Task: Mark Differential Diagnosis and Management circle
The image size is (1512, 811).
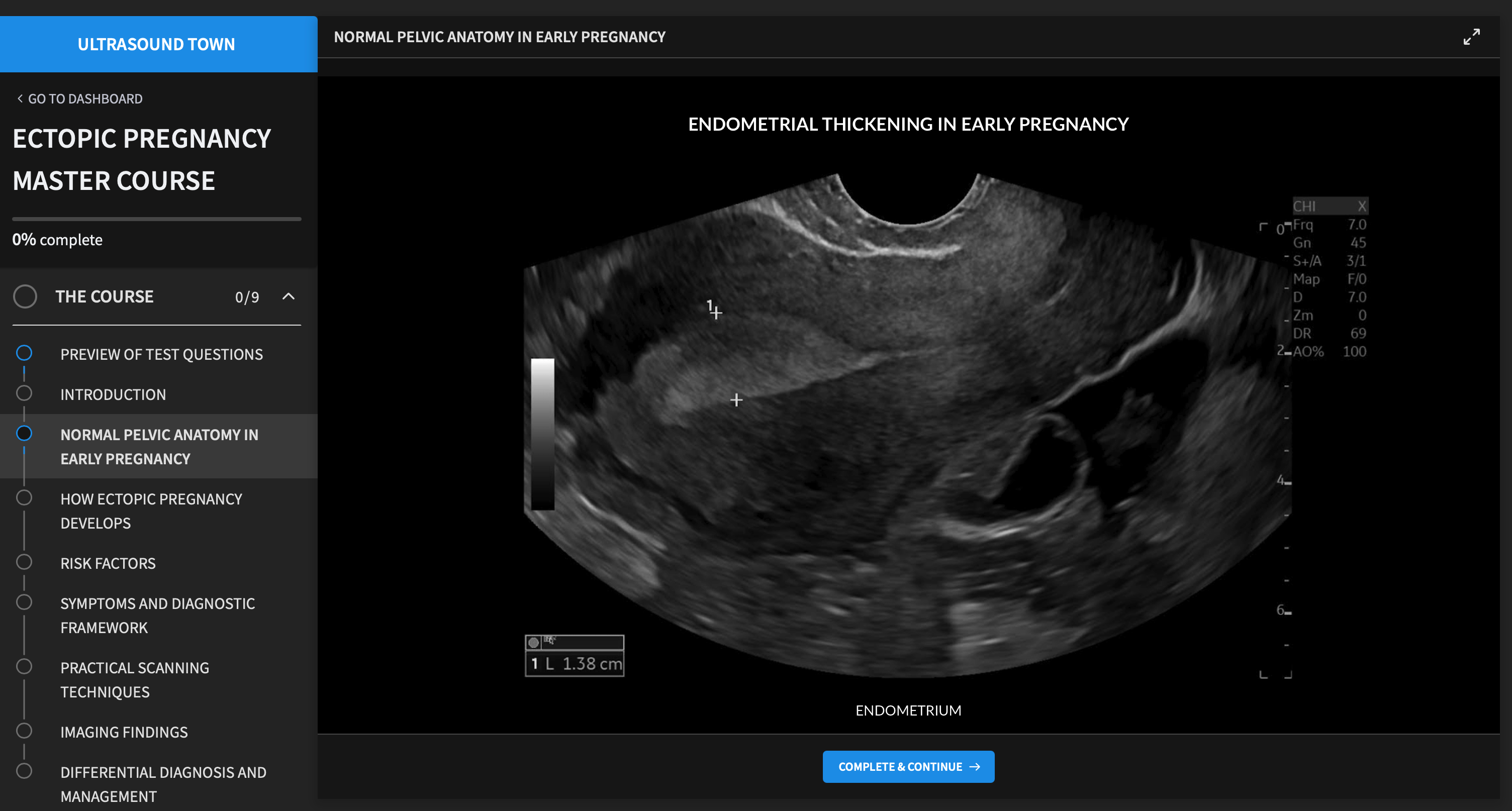Action: (24, 770)
